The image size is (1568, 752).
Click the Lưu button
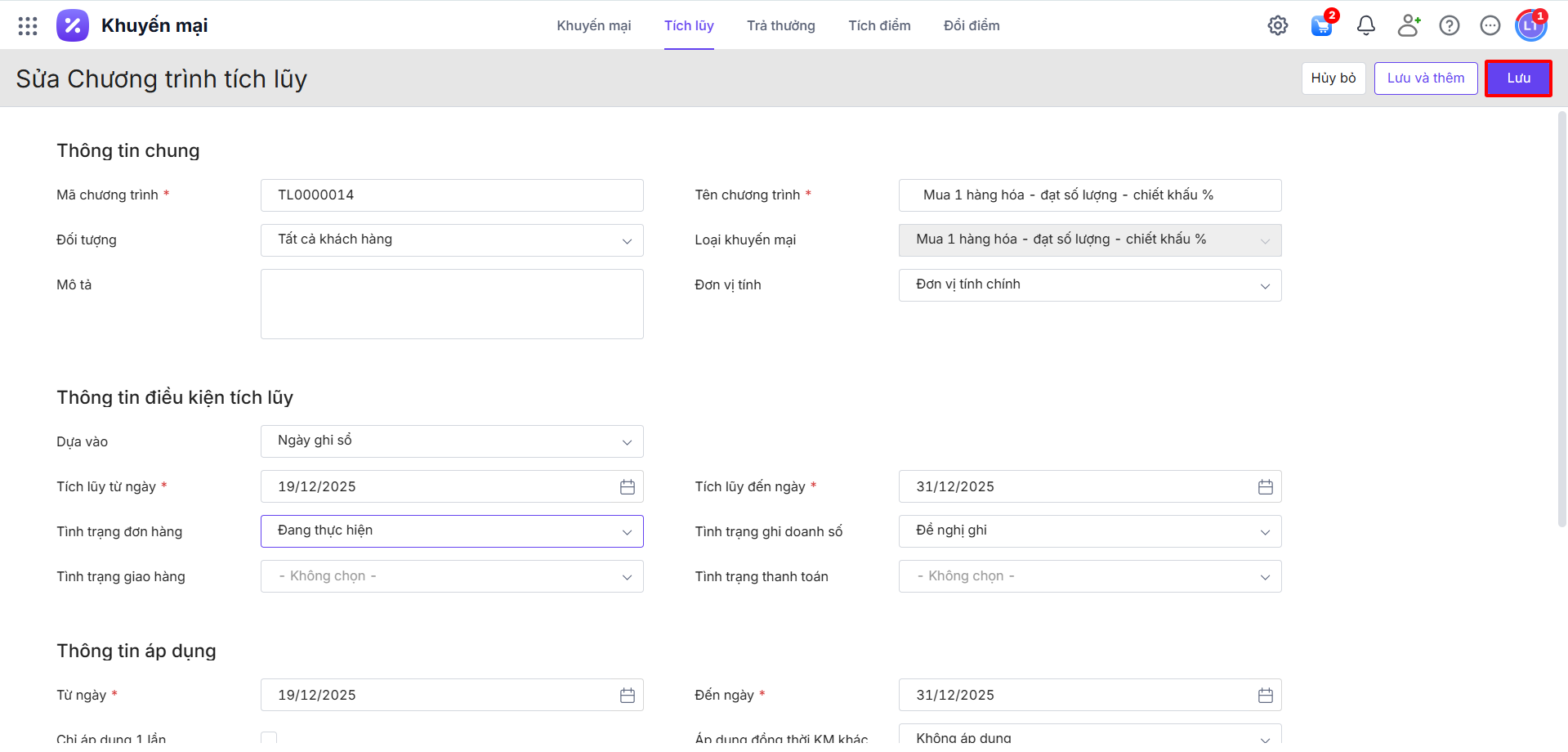coord(1518,78)
